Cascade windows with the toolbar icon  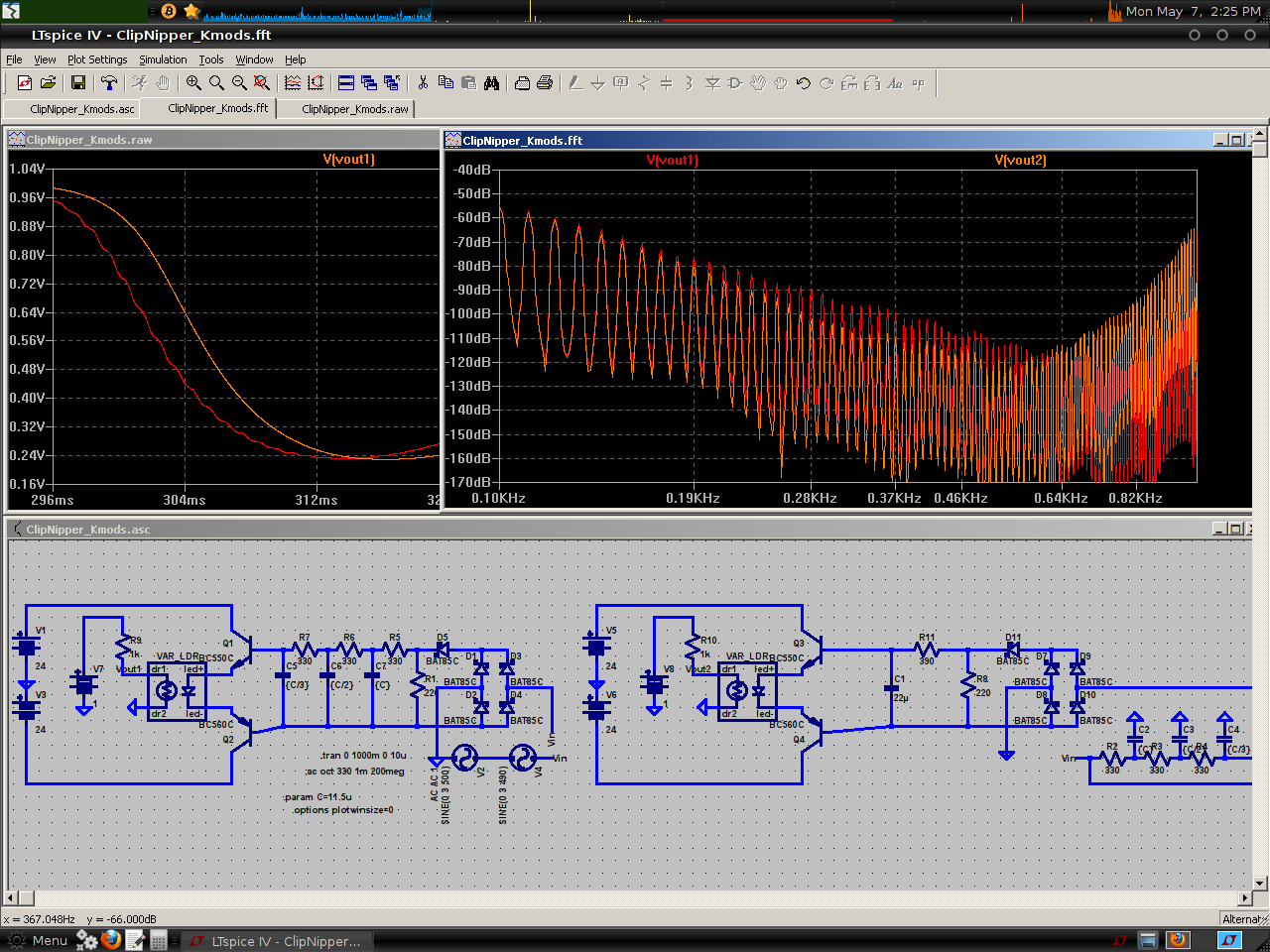coord(369,83)
